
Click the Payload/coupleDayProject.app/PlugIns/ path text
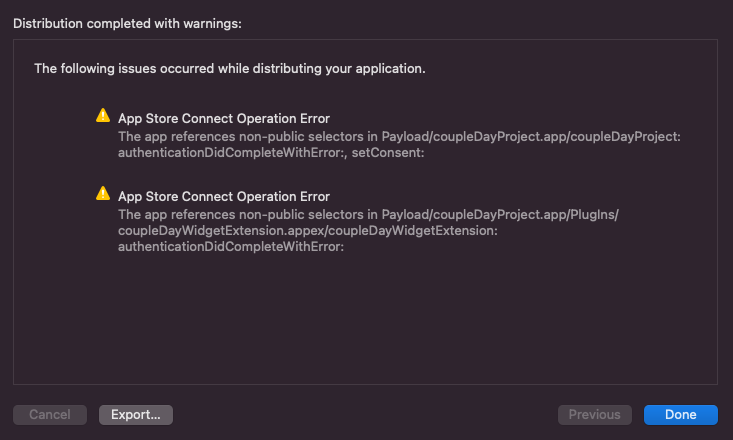coord(500,215)
